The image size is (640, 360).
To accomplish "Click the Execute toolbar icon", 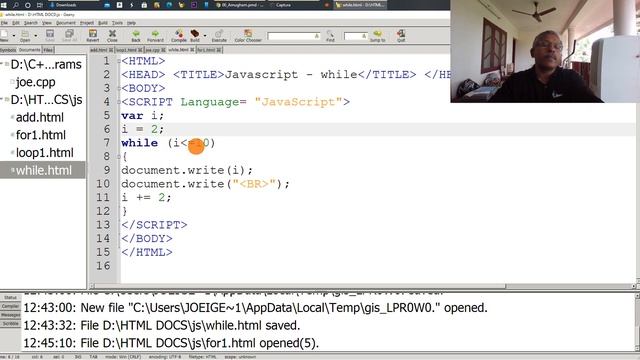I will (219, 36).
